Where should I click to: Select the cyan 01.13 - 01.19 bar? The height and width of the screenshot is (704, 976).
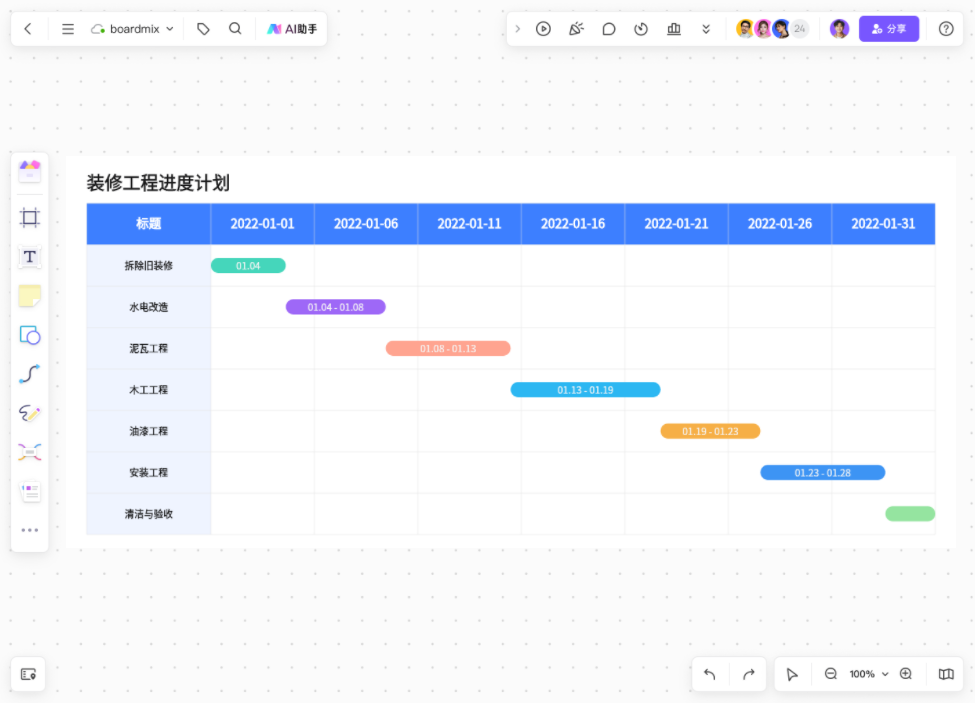pyautogui.click(x=585, y=390)
